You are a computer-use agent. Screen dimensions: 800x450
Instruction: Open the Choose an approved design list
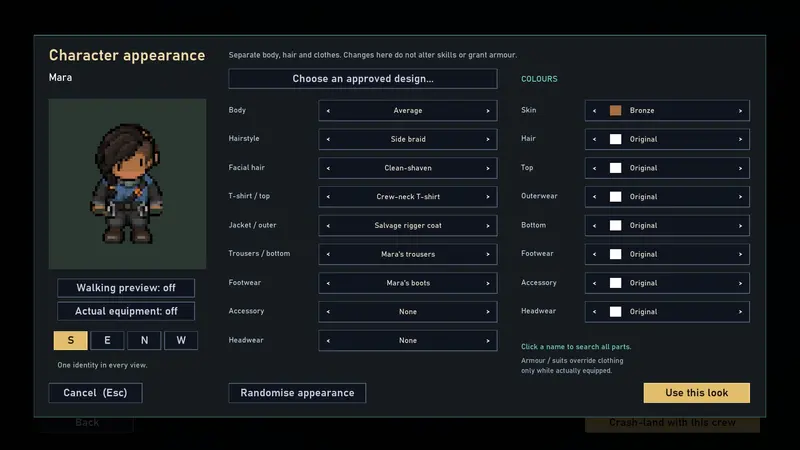[x=363, y=79]
